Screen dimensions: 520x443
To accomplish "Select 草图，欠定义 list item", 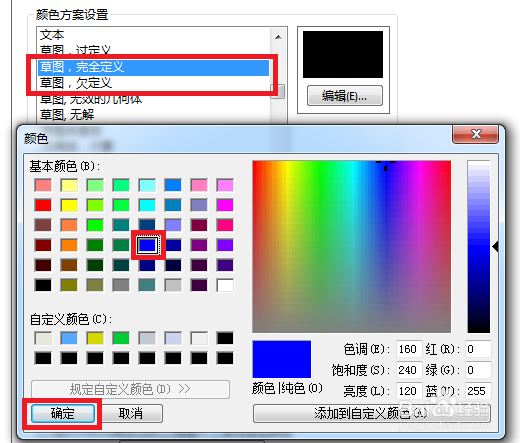I will pyautogui.click(x=154, y=83).
